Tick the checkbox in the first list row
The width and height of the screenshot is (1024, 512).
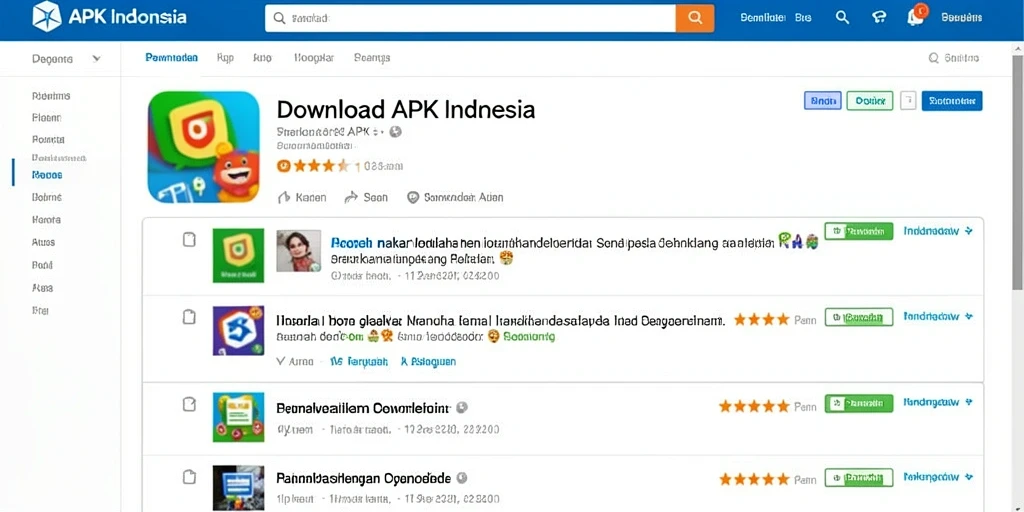coord(189,240)
